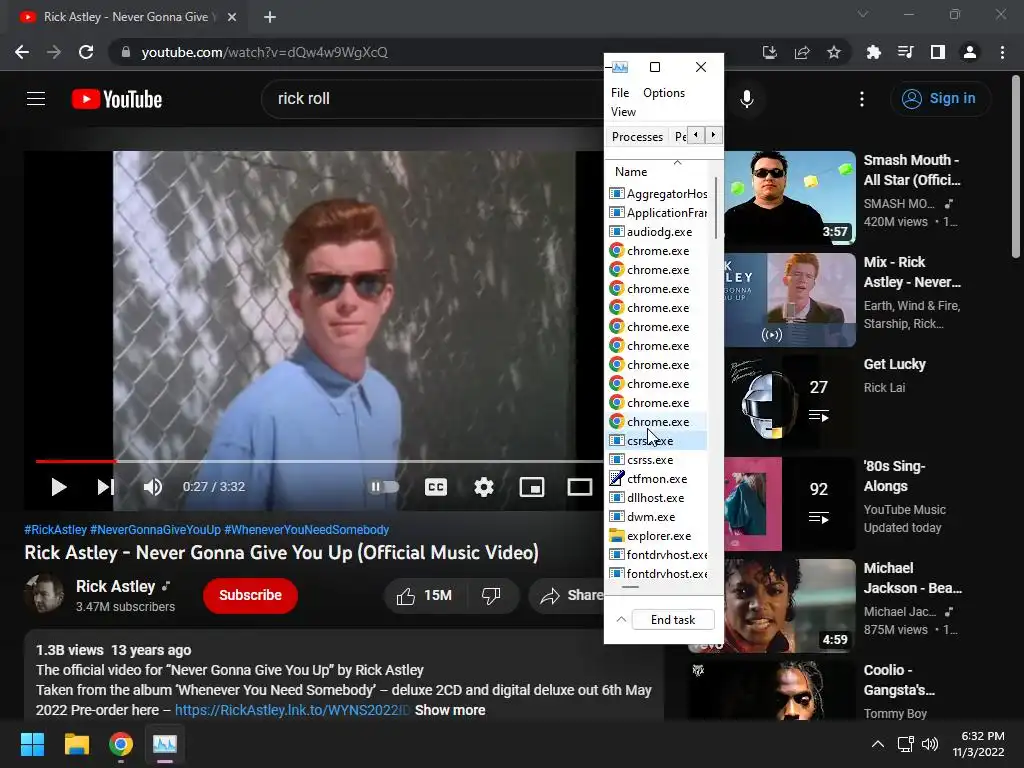Image resolution: width=1024 pixels, height=768 pixels.
Task: Click the video progress bar
Action: pyautogui.click(x=319, y=461)
